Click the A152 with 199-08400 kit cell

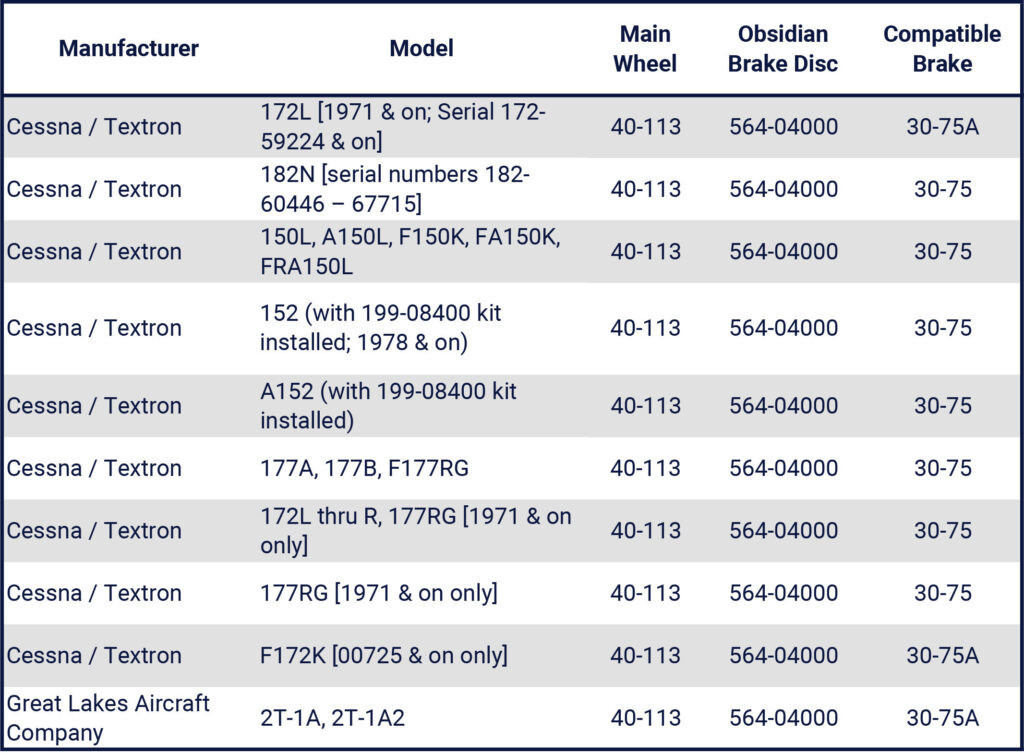(389, 405)
